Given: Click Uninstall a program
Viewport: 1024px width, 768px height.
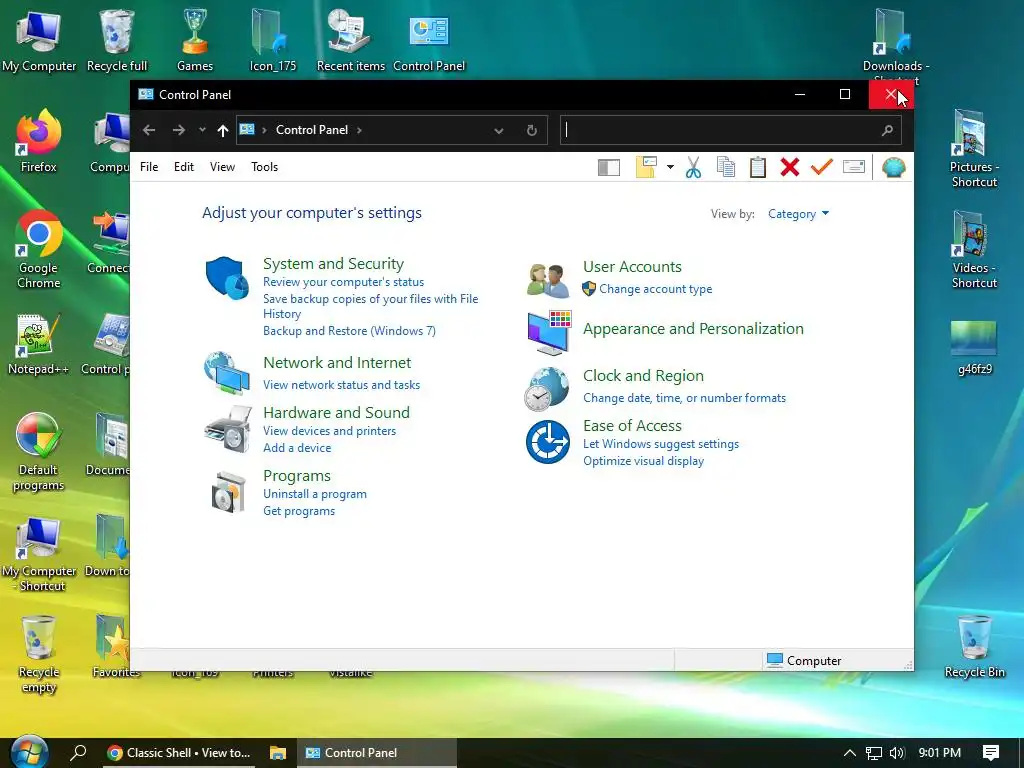Looking at the screenshot, I should (x=315, y=494).
